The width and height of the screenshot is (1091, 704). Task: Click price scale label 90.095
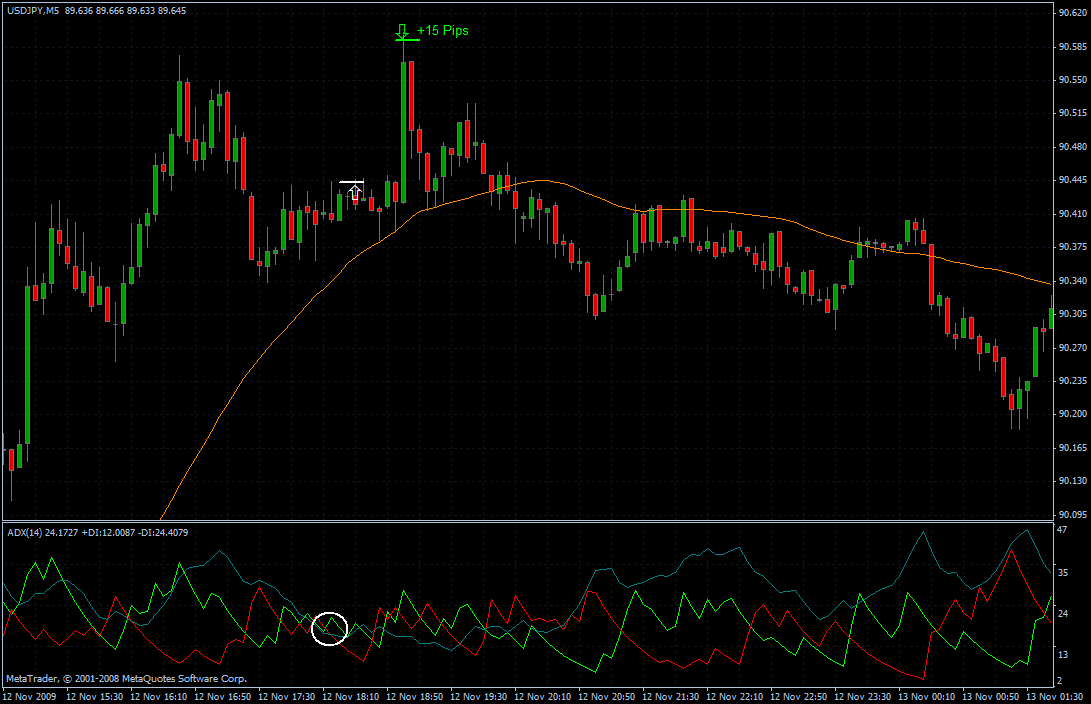pos(1073,515)
